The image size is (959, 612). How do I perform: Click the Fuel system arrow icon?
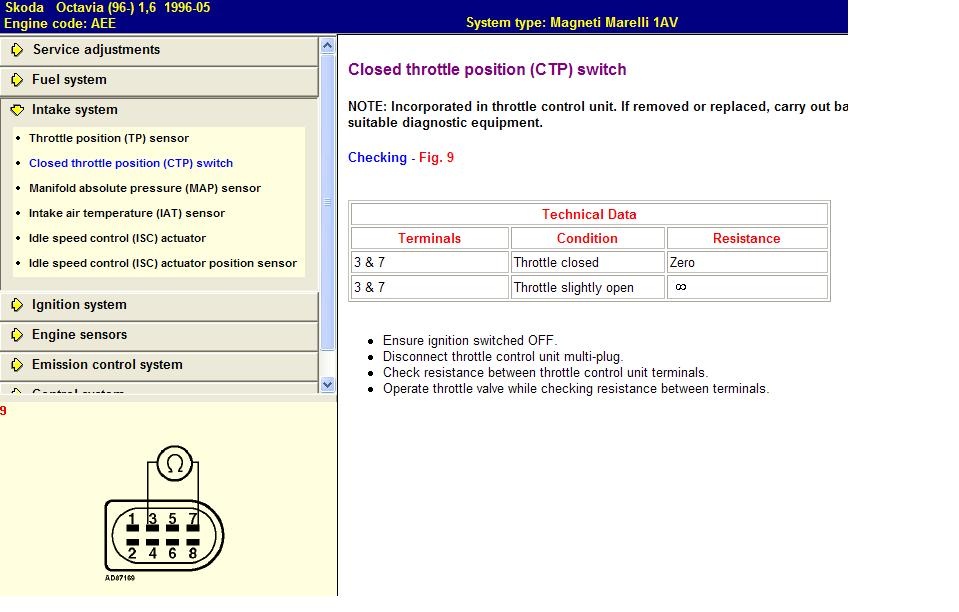[x=17, y=79]
